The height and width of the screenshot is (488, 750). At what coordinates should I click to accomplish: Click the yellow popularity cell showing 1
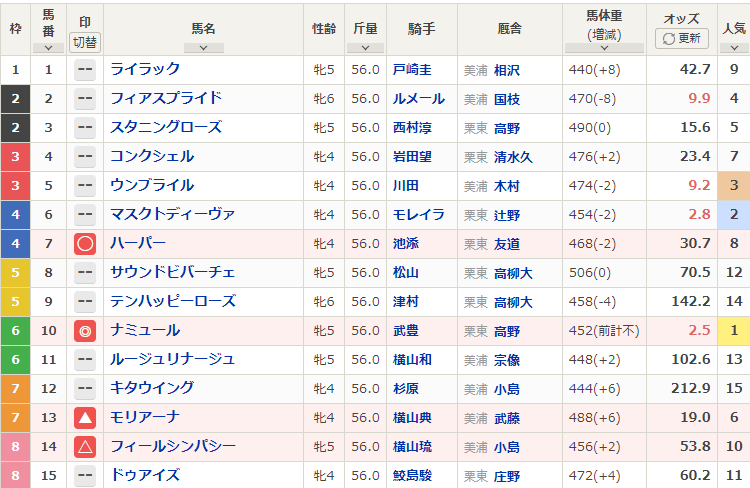point(734,331)
